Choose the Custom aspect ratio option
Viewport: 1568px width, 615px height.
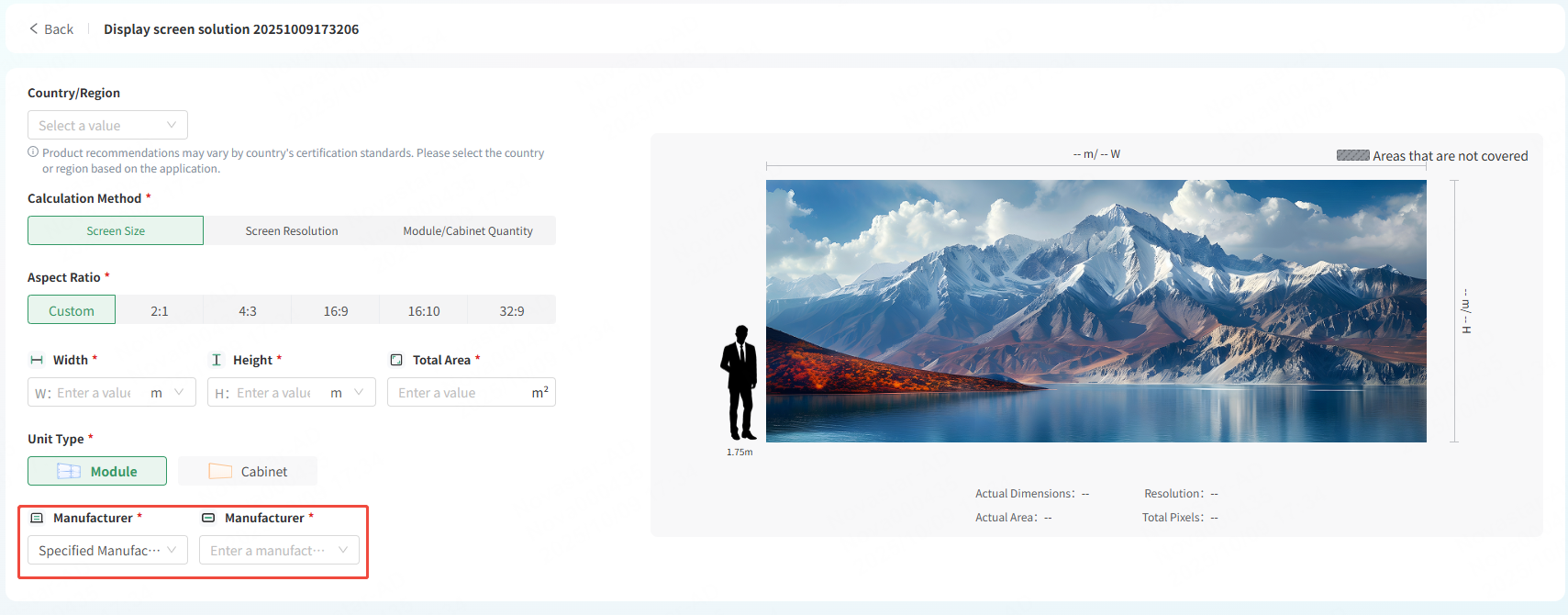click(72, 310)
